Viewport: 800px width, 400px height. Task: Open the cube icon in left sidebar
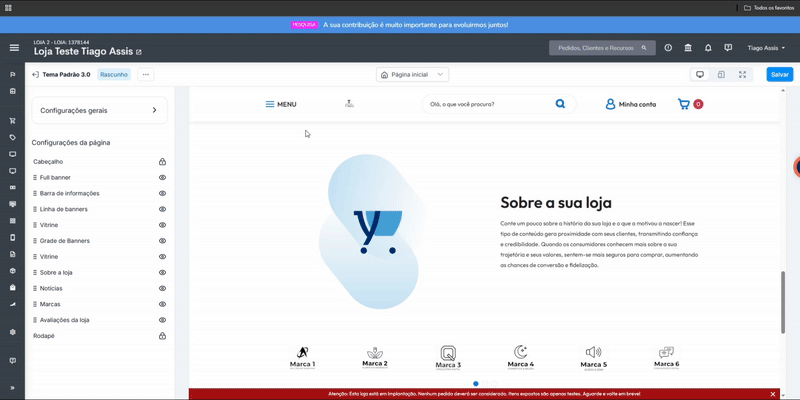point(13,271)
